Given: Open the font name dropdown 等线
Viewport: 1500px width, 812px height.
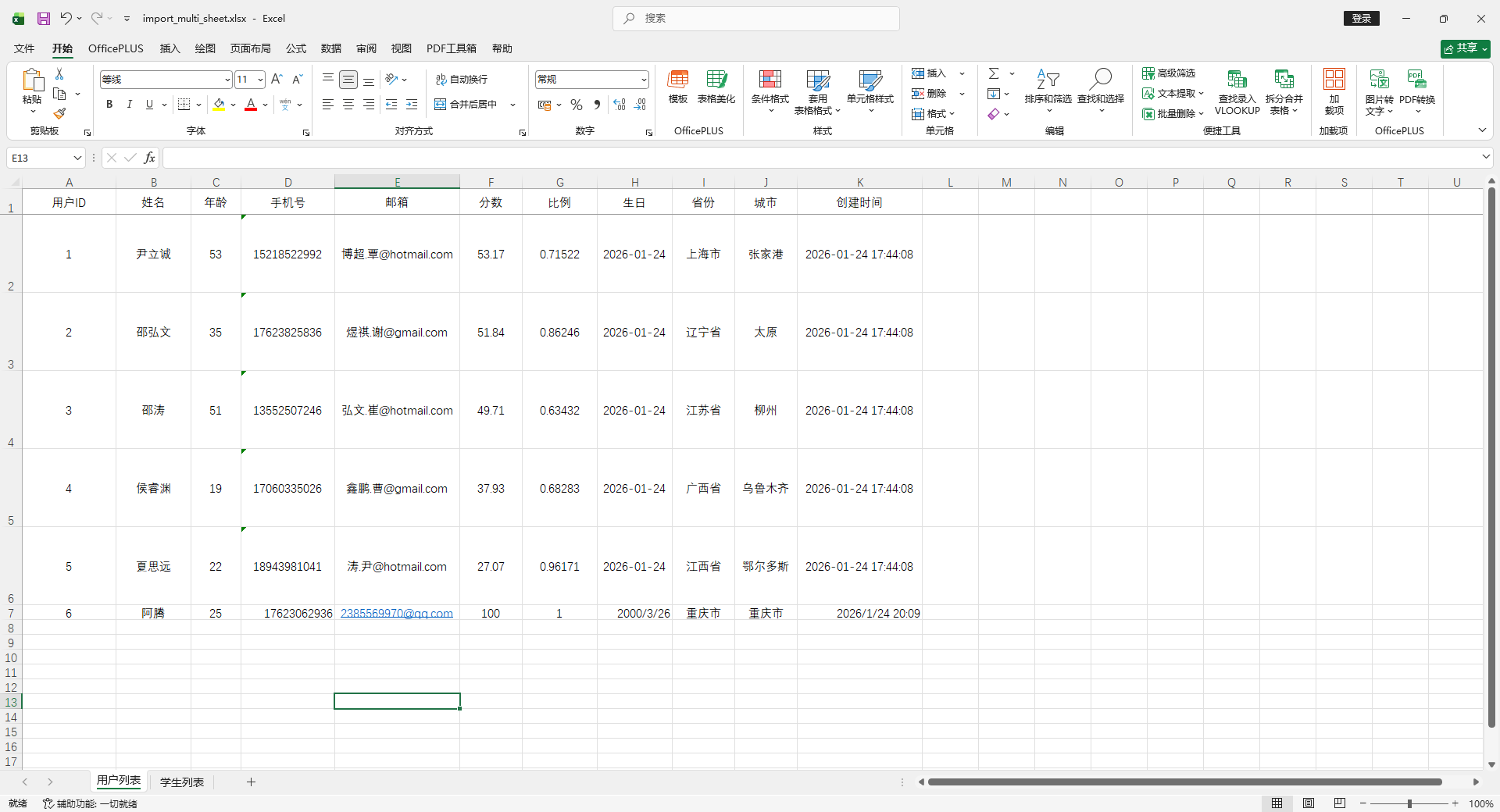Looking at the screenshot, I should (x=227, y=80).
